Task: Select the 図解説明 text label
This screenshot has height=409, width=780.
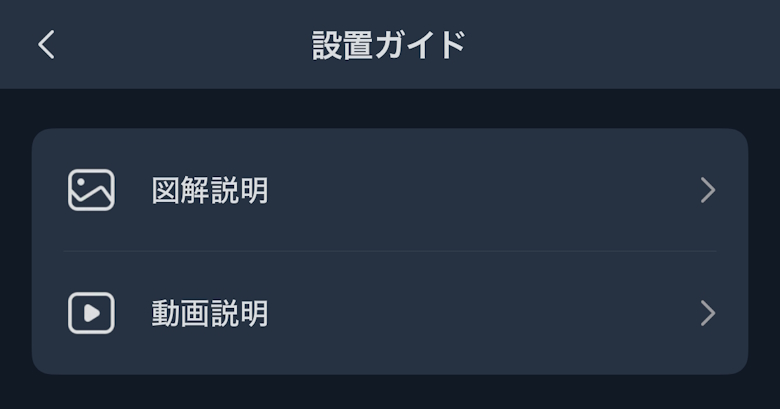Action: 210,190
